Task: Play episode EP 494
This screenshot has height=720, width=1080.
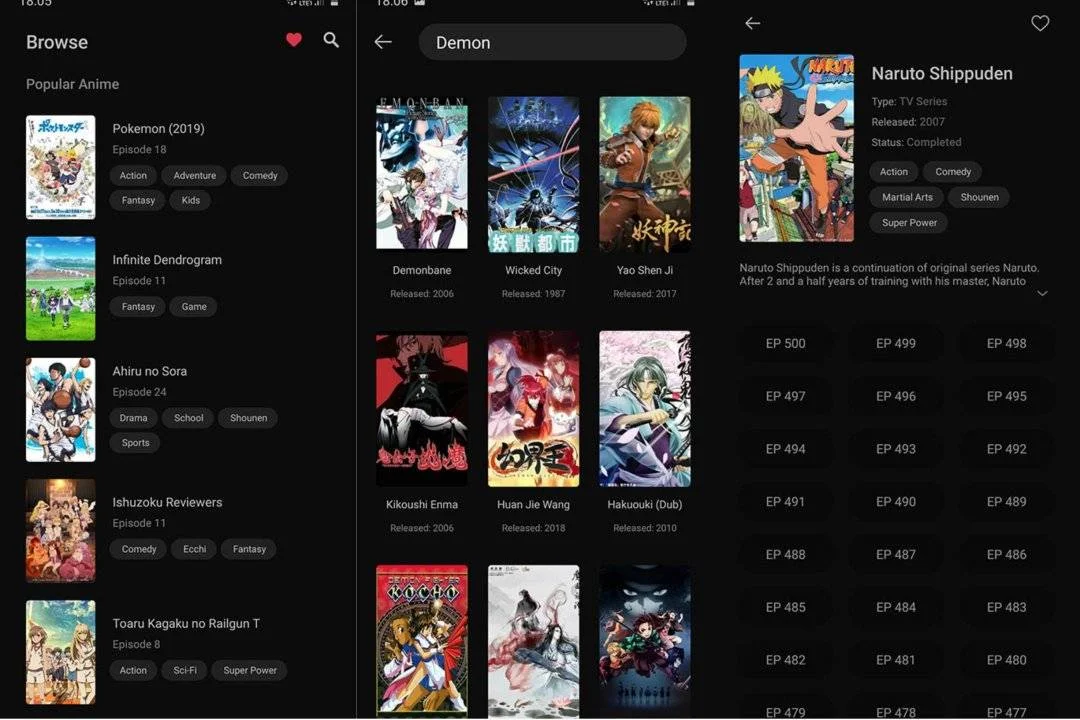Action: (x=785, y=449)
